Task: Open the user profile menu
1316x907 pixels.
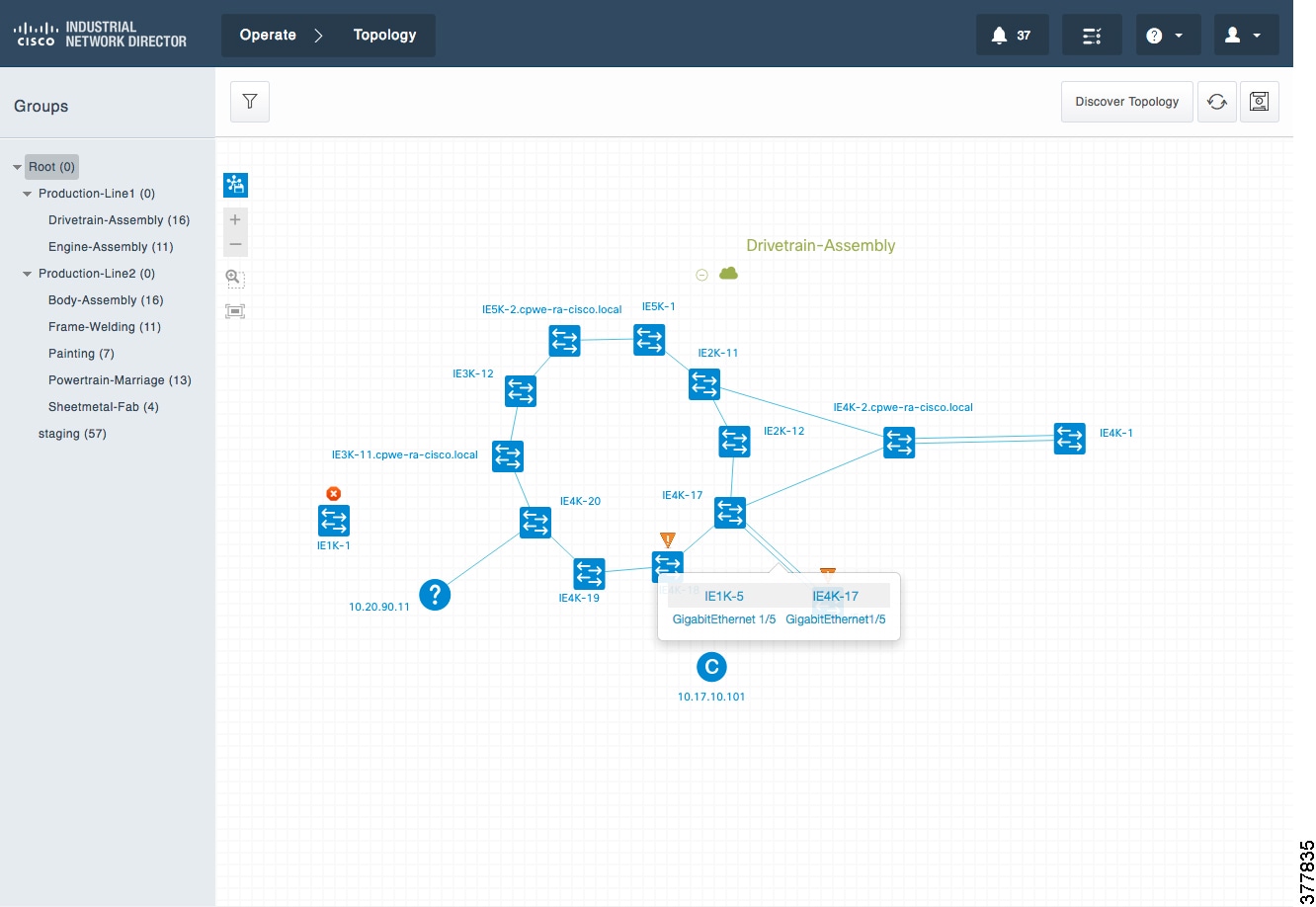Action: (x=1246, y=36)
